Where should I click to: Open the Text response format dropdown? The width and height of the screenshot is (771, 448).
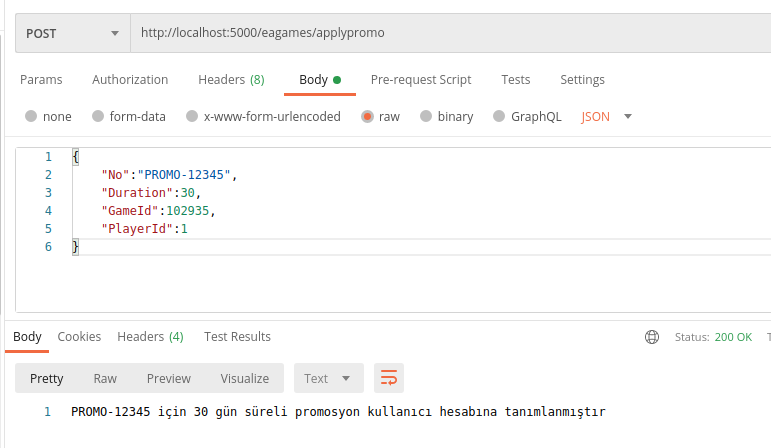point(328,378)
